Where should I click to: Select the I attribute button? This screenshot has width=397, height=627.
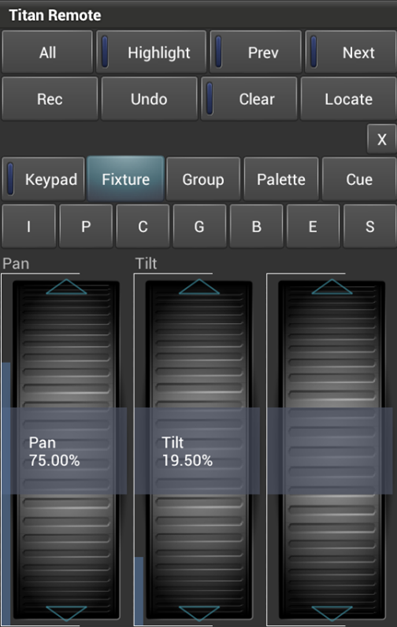click(x=29, y=226)
